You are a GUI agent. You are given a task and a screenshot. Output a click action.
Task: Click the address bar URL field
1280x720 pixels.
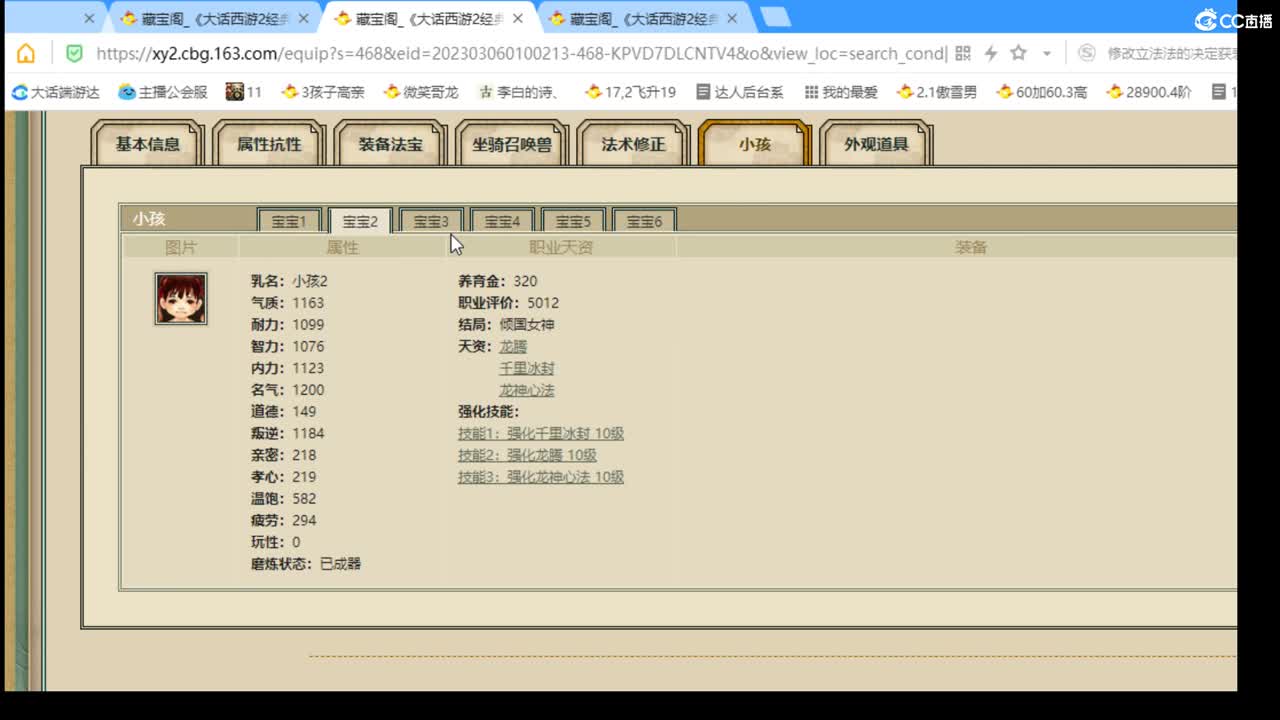coord(520,54)
